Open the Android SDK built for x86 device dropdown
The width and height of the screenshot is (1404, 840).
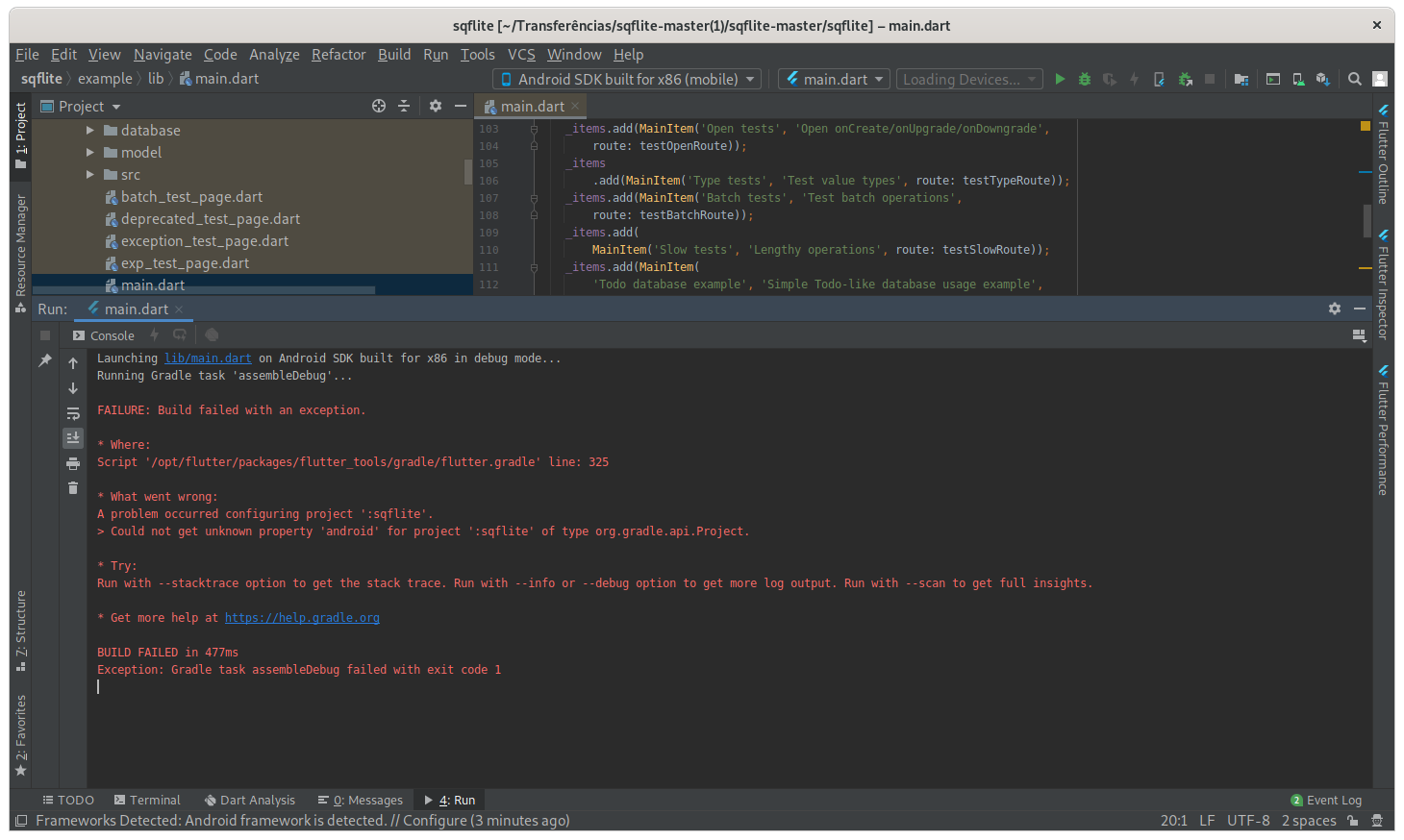click(625, 79)
